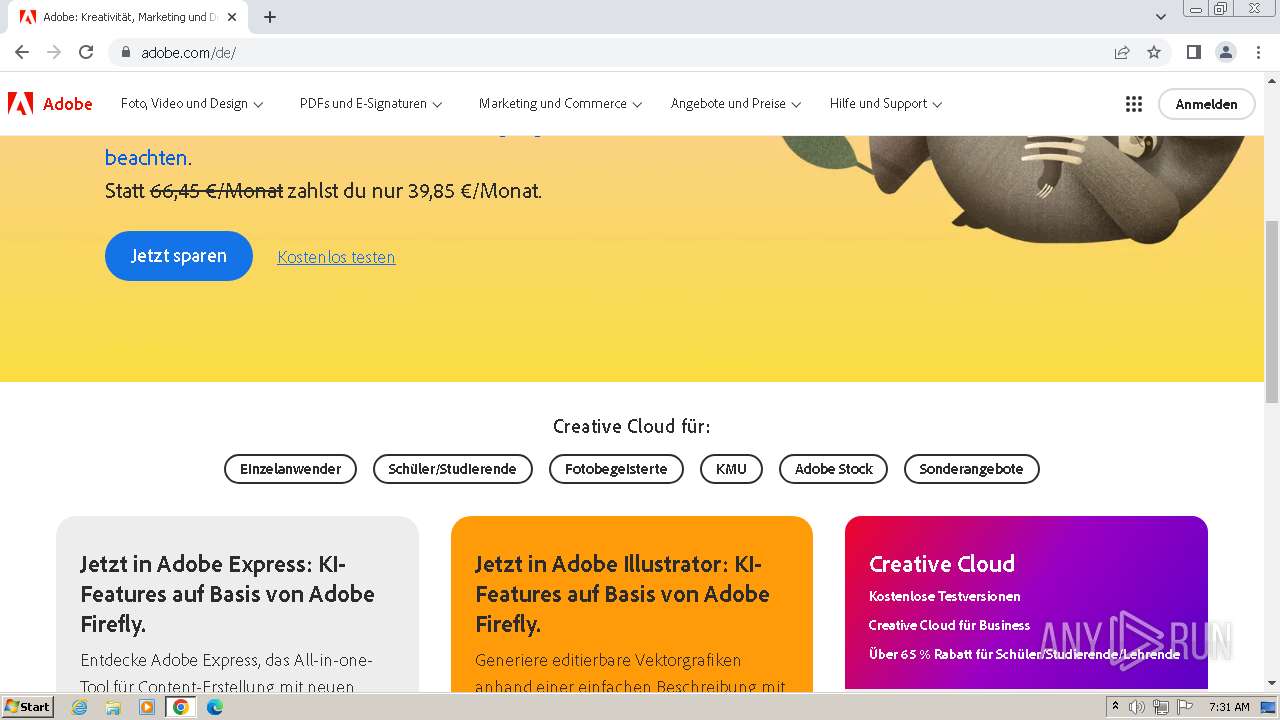Screen dimensions: 1280x720
Task: Click Adobe Illustrator KI-Features card heading
Action: 622,594
